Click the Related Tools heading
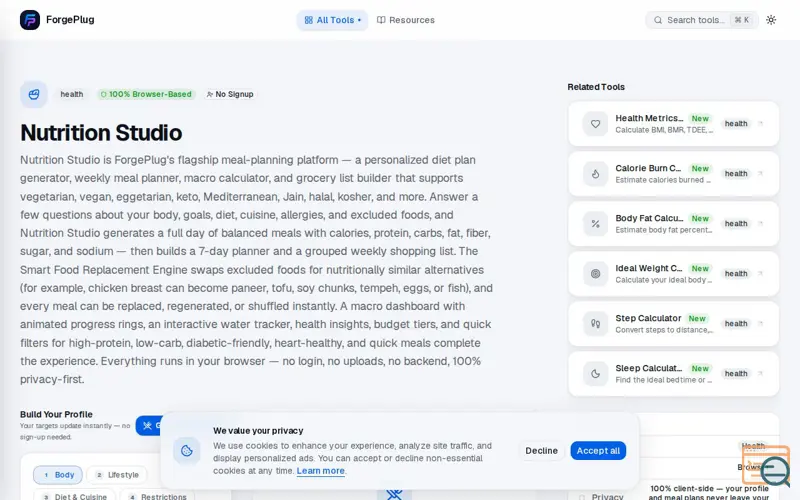 coord(596,87)
